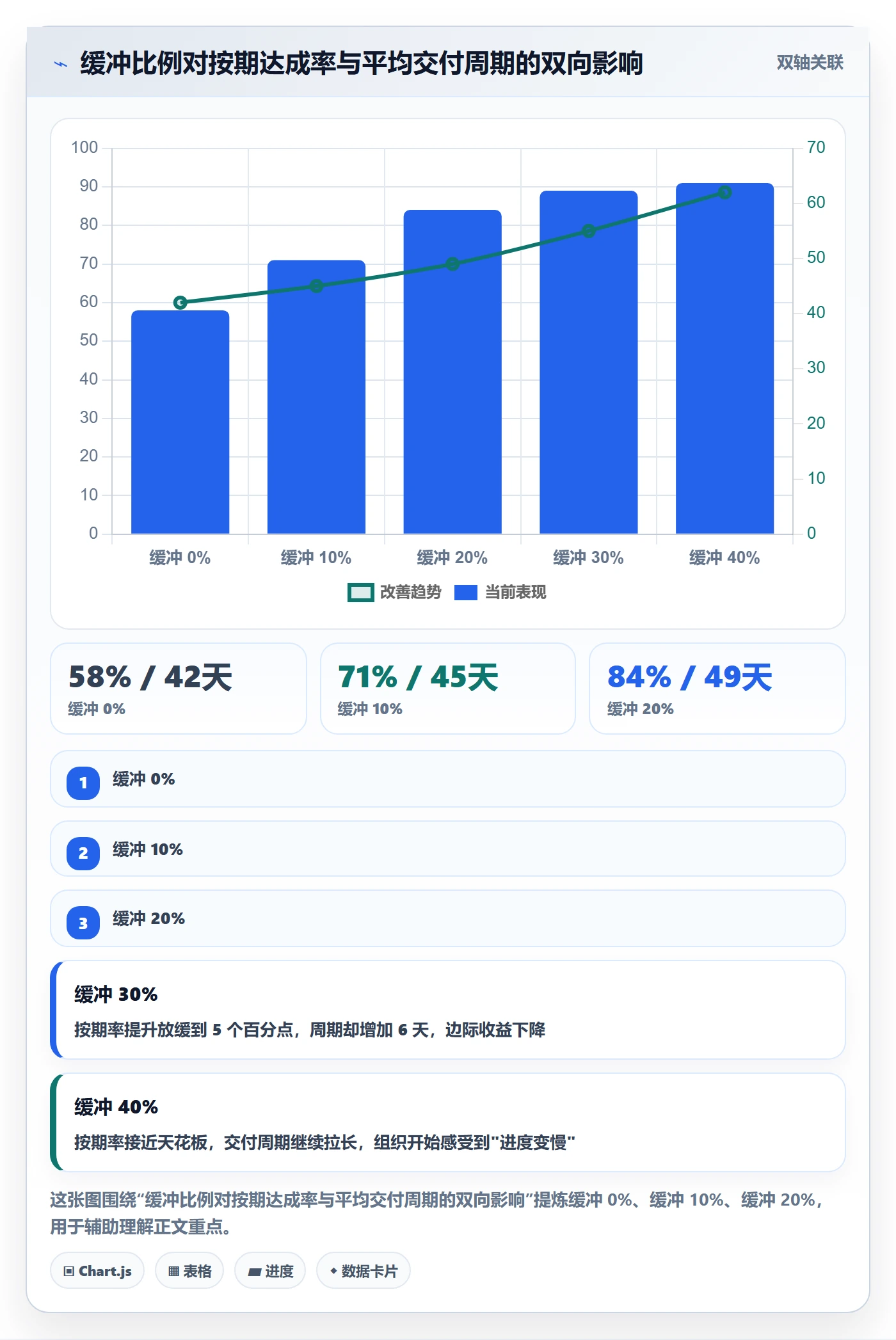Click the lightning bolt icon beside the title
The width and height of the screenshot is (896, 1340).
pos(61,64)
